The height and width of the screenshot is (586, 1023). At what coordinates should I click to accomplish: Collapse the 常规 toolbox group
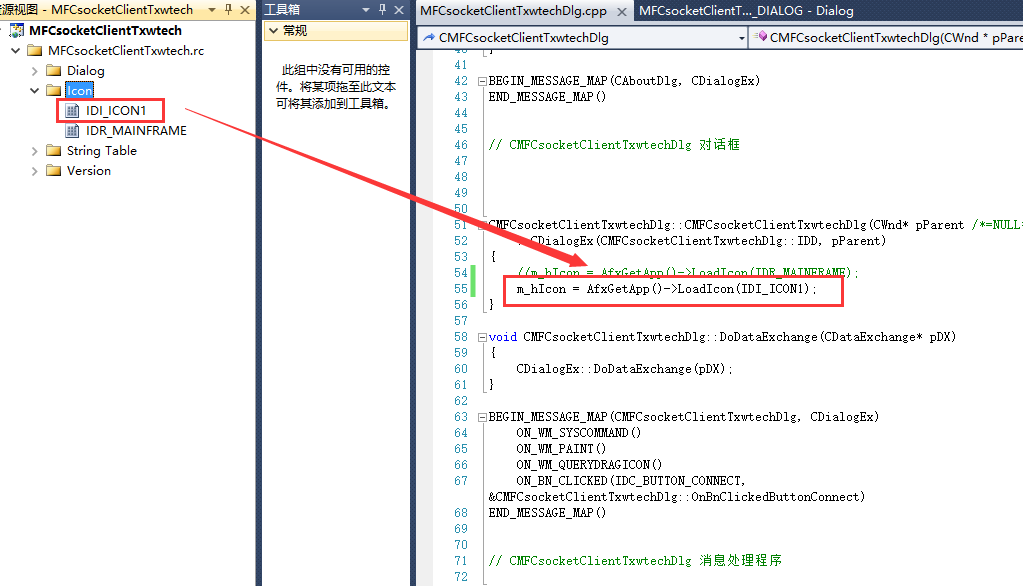[x=273, y=31]
